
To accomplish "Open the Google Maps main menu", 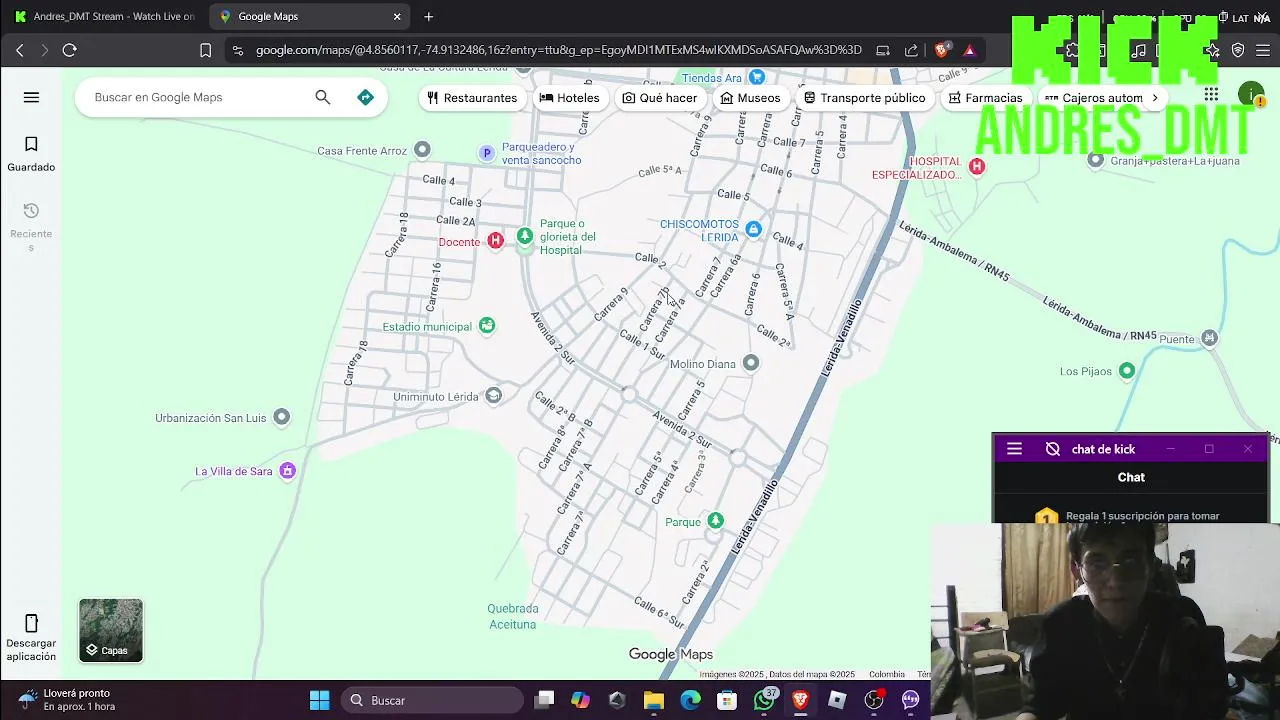I will click(x=31, y=97).
